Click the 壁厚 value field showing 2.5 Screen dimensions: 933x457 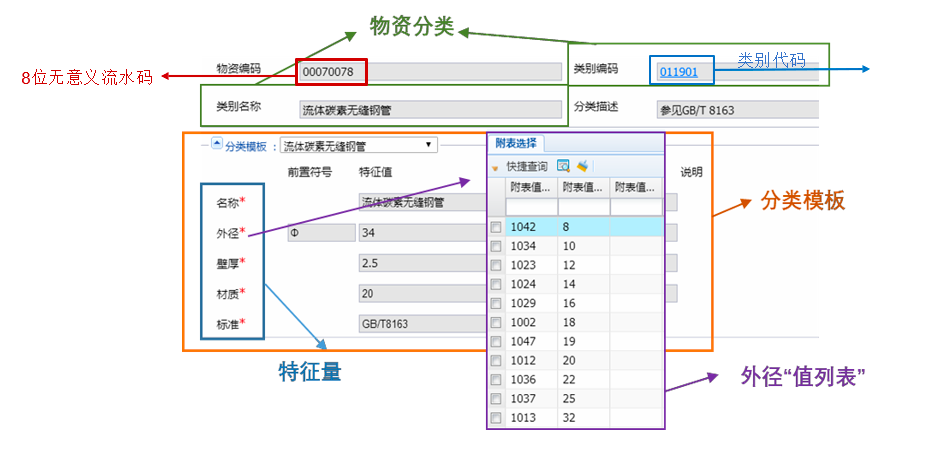(420, 263)
